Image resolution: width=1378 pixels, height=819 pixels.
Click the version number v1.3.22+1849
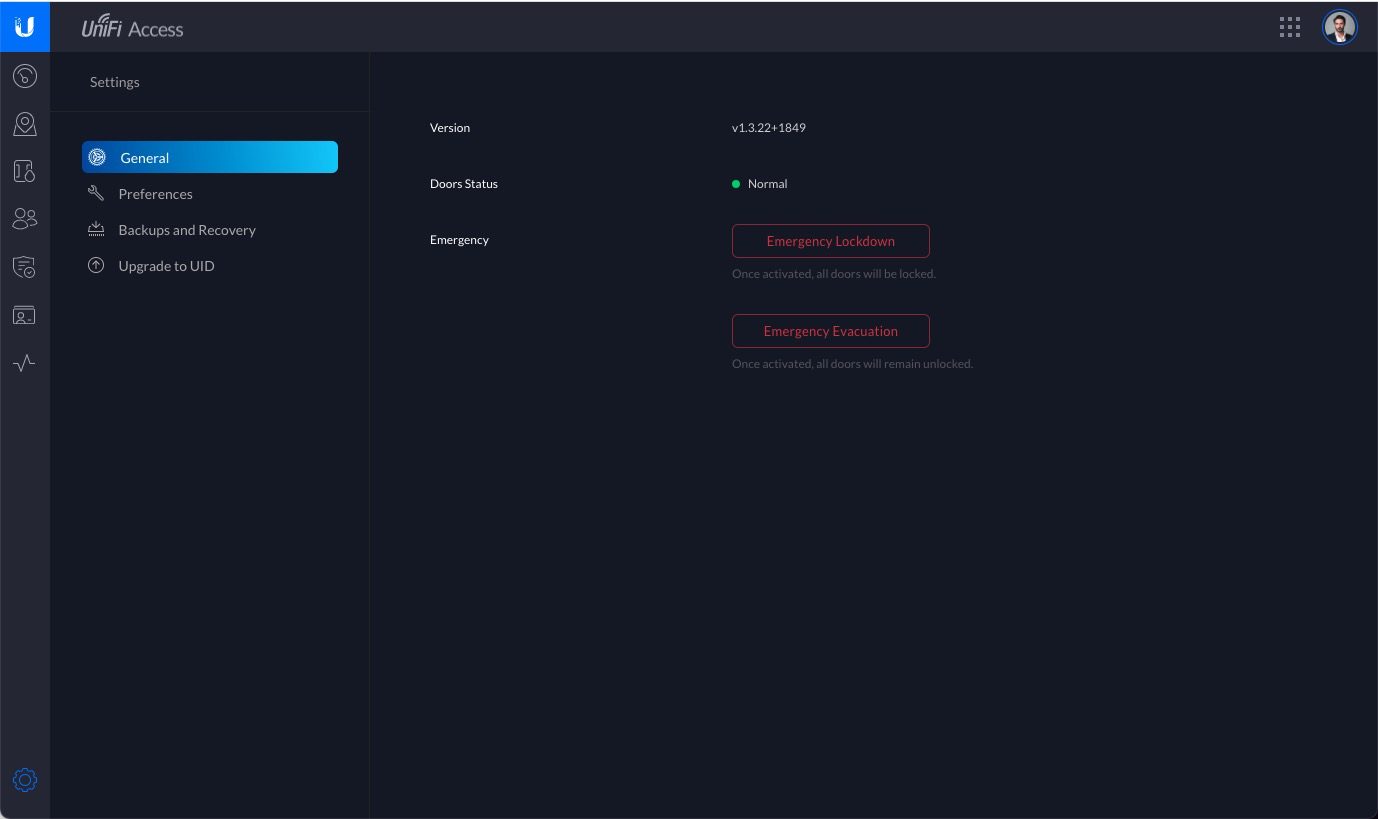tap(769, 128)
